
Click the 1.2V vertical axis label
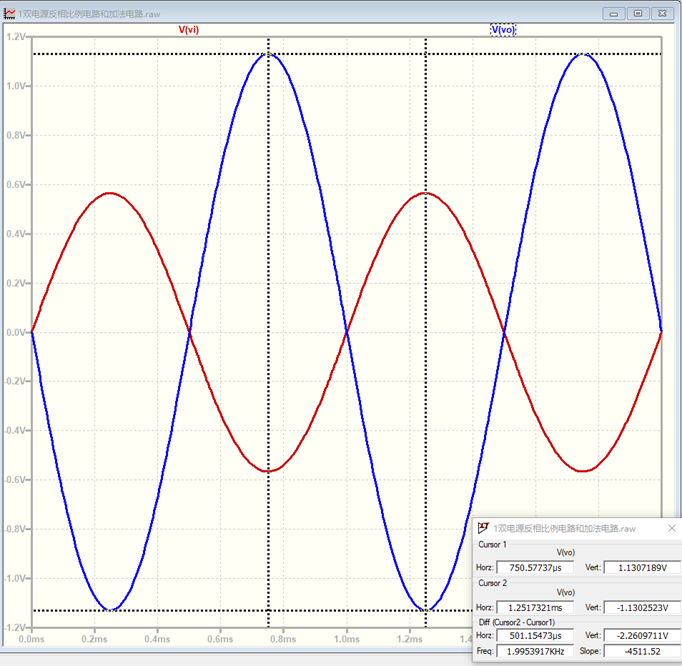pos(16,37)
